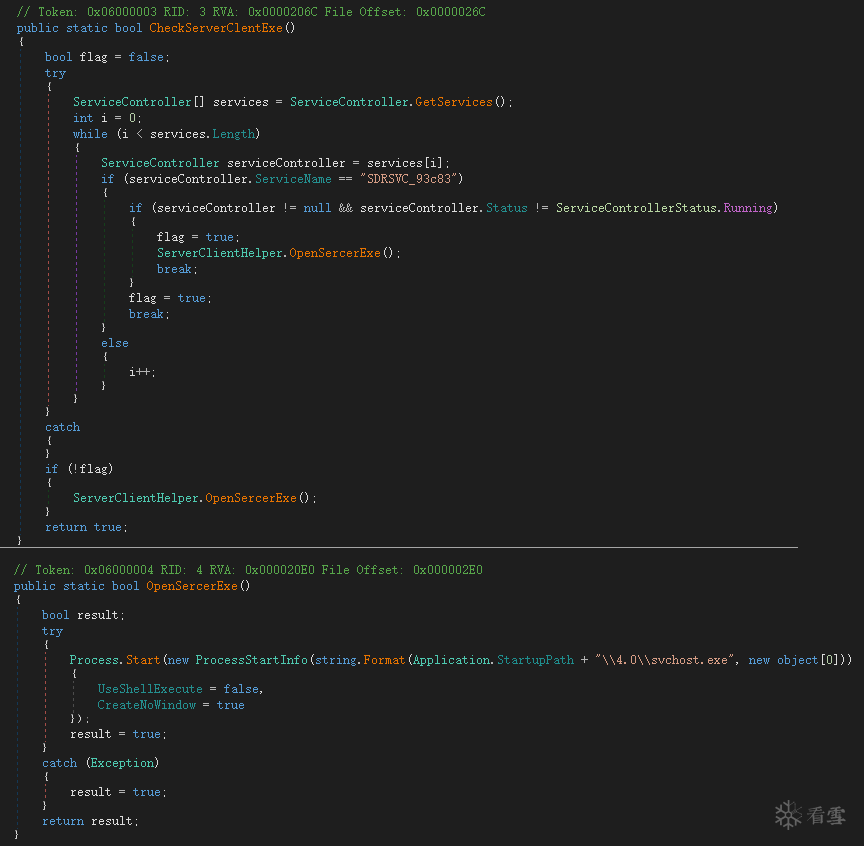Screen dimensions: 864x846
Task: Click the CreateNoWindow property
Action: tap(147, 705)
